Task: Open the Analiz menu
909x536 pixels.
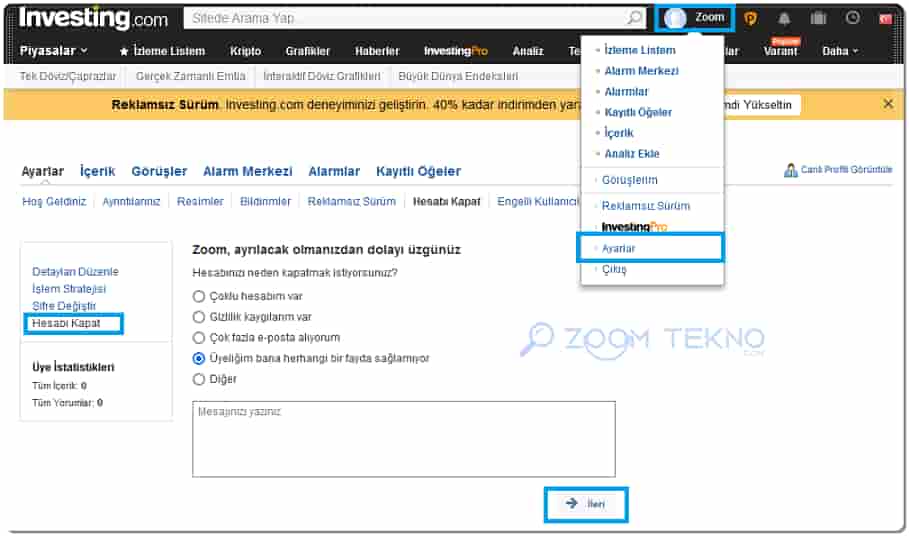Action: point(528,51)
